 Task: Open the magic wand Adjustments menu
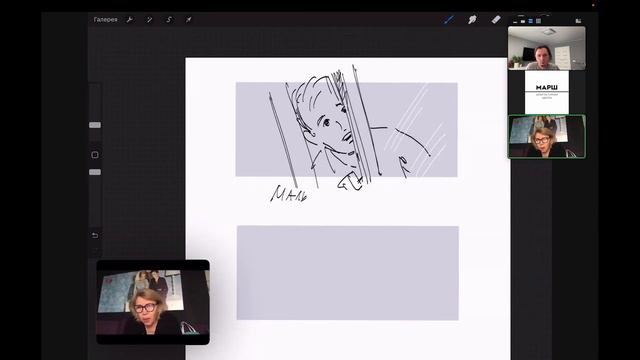tap(149, 20)
